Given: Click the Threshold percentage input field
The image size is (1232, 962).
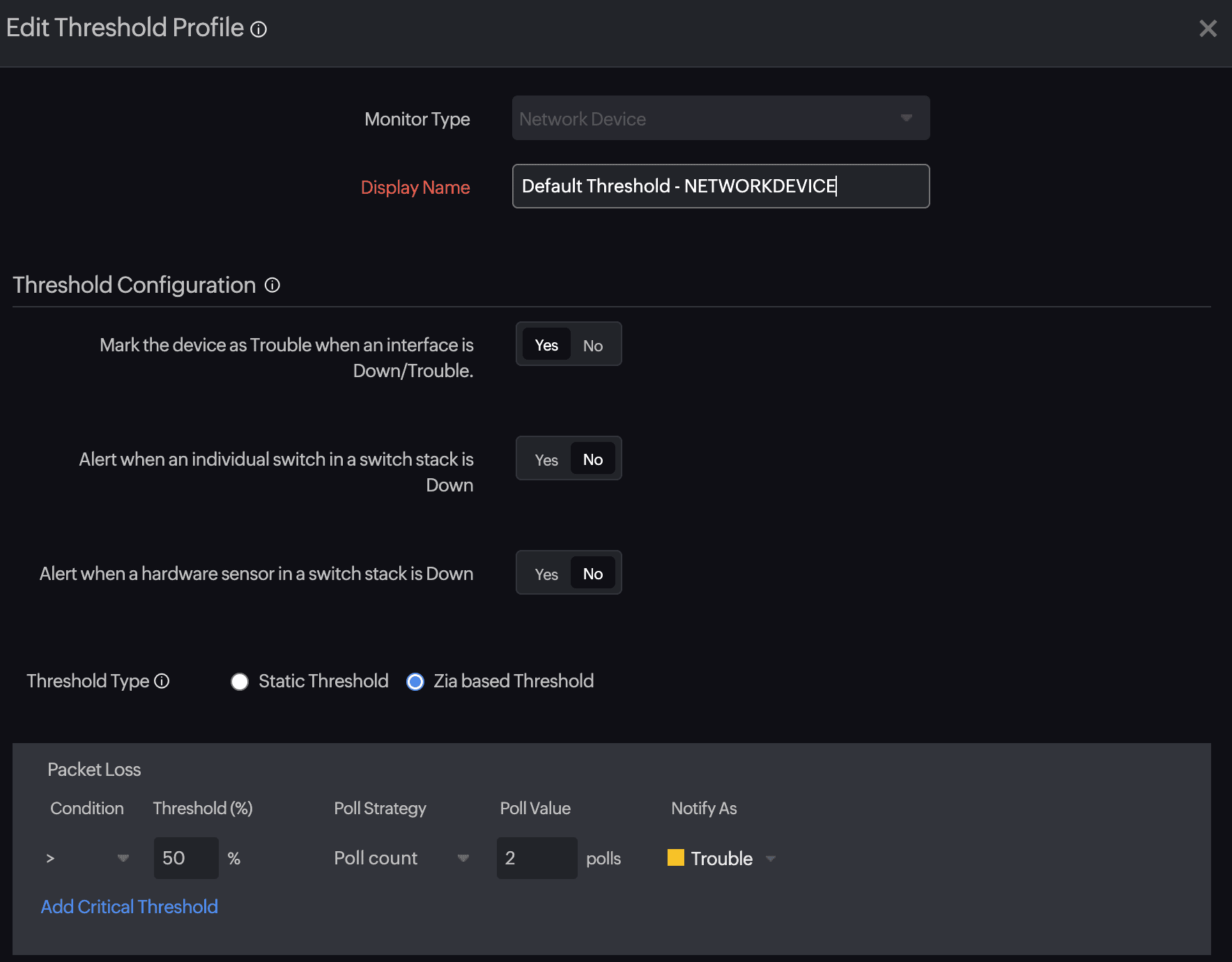Looking at the screenshot, I should coord(185,858).
